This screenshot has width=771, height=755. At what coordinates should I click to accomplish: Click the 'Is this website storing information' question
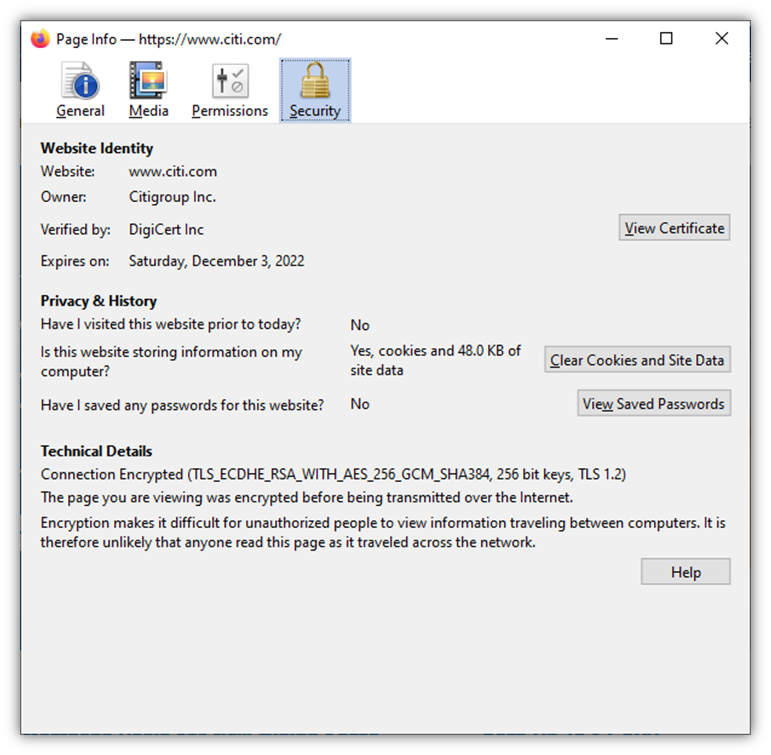(x=171, y=361)
